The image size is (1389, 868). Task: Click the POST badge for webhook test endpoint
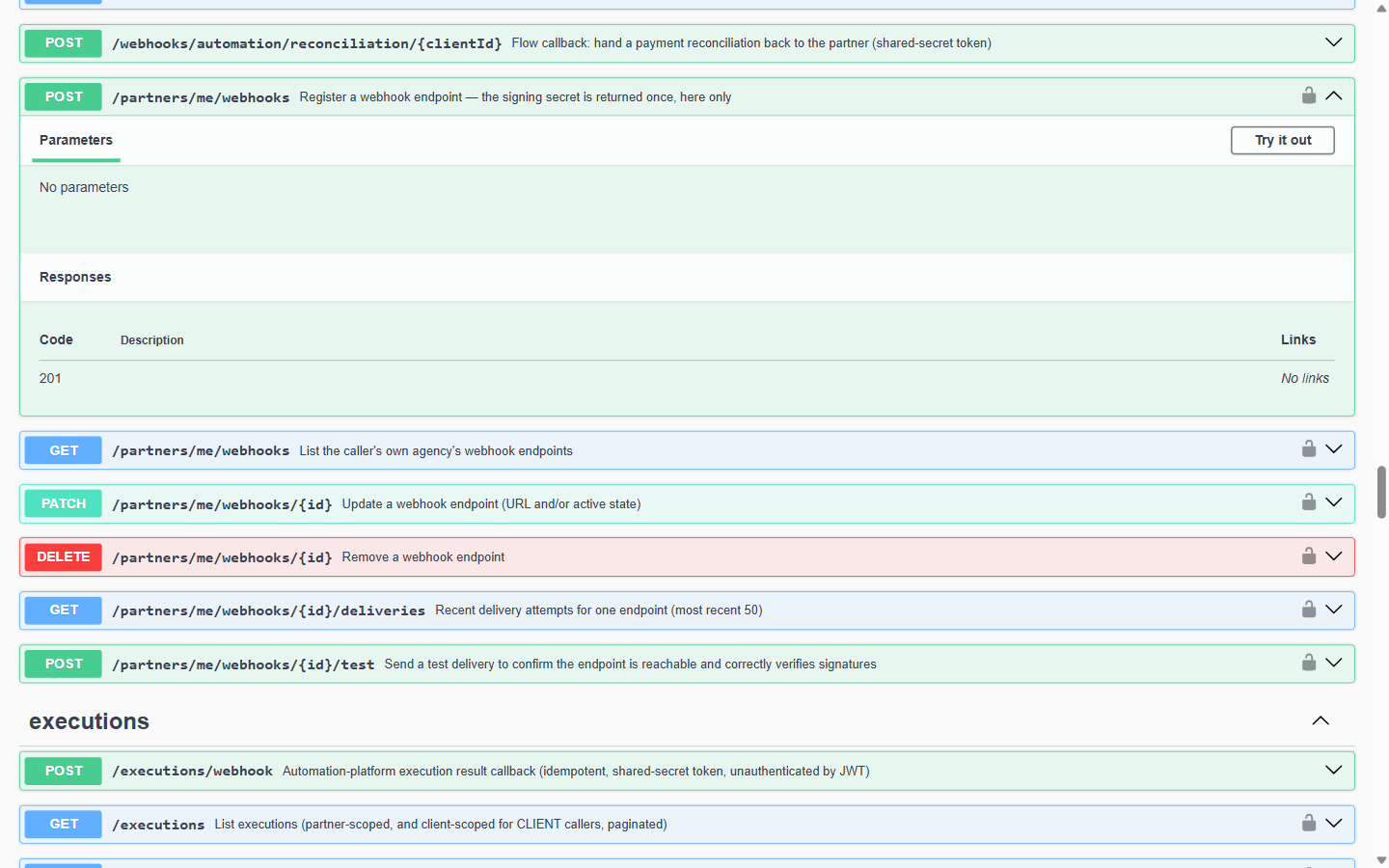pos(64,664)
